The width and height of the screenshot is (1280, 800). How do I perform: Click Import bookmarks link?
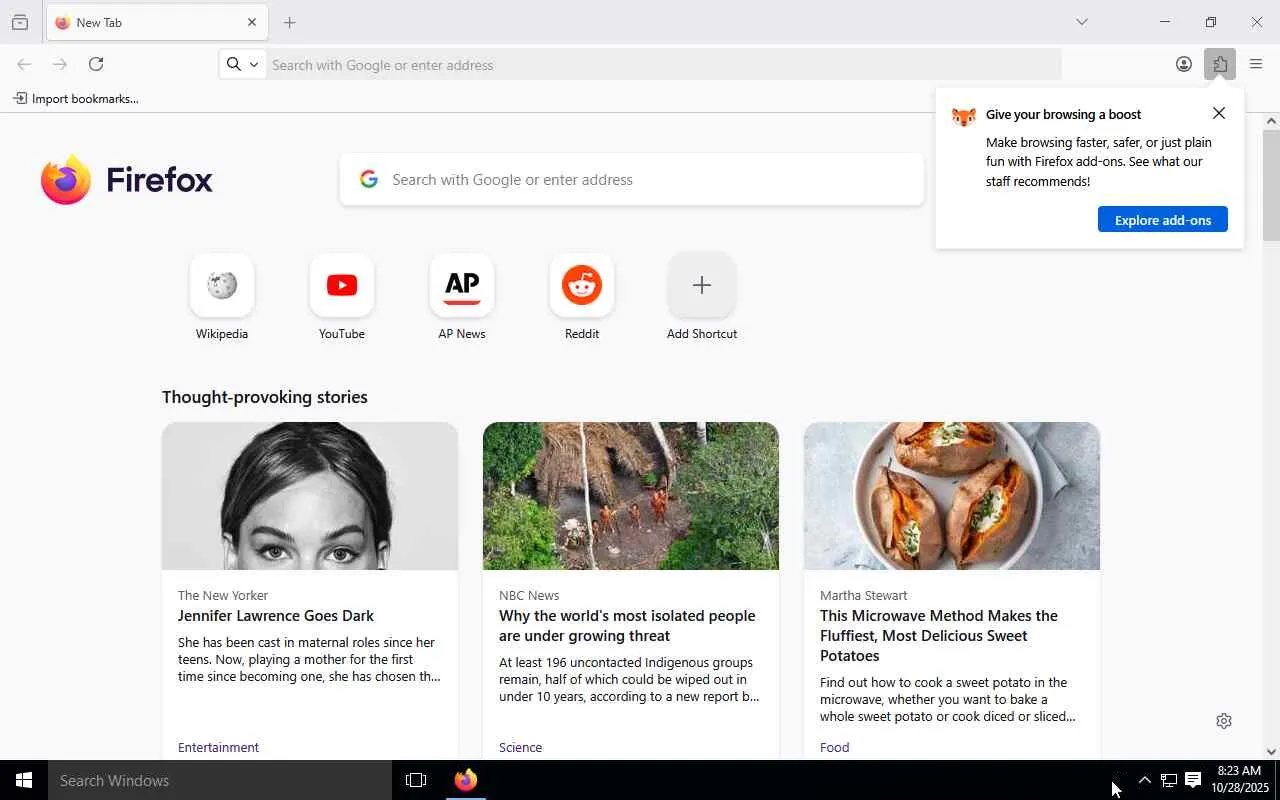click(76, 98)
